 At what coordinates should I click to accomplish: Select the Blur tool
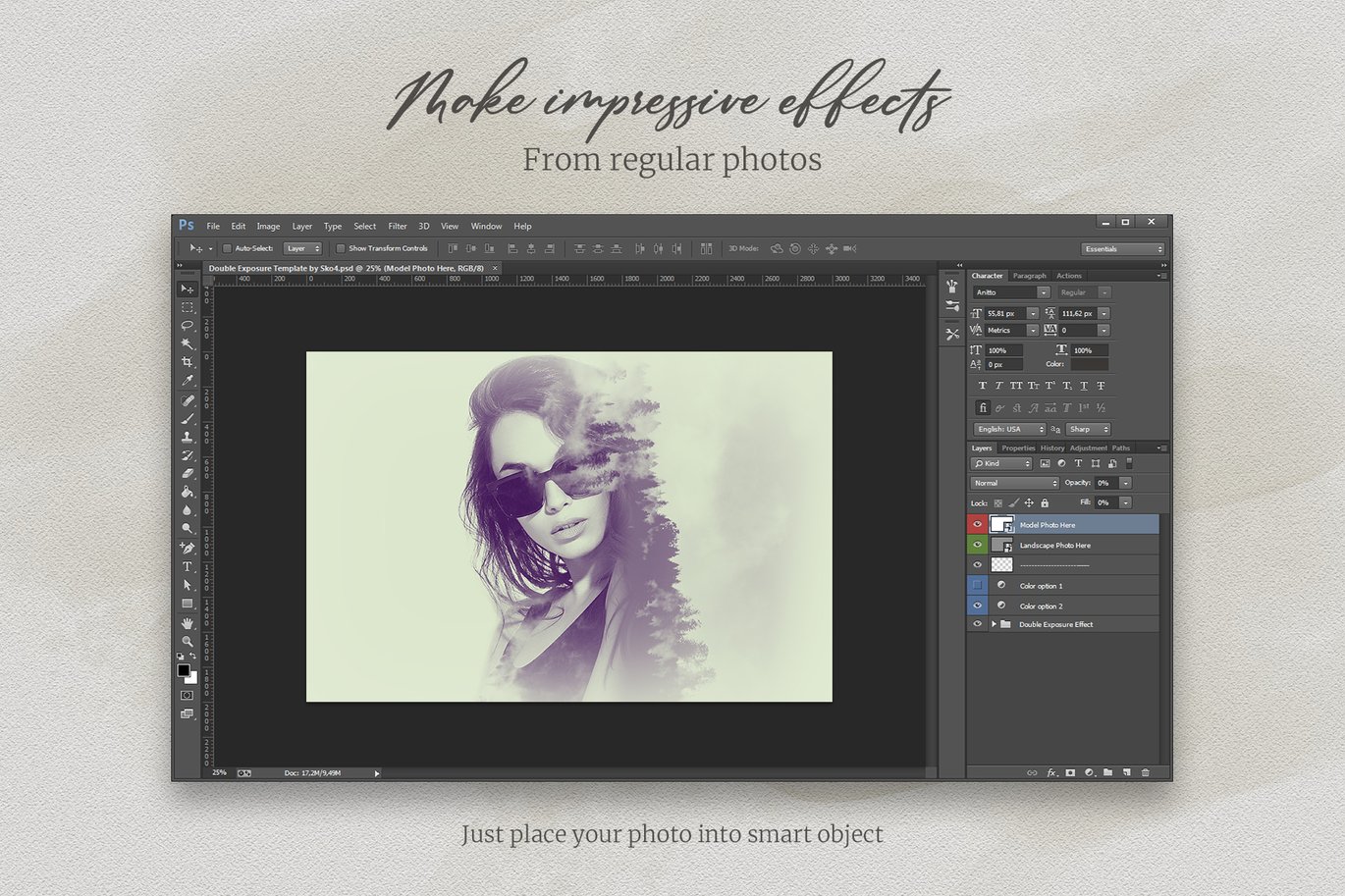tap(187, 509)
